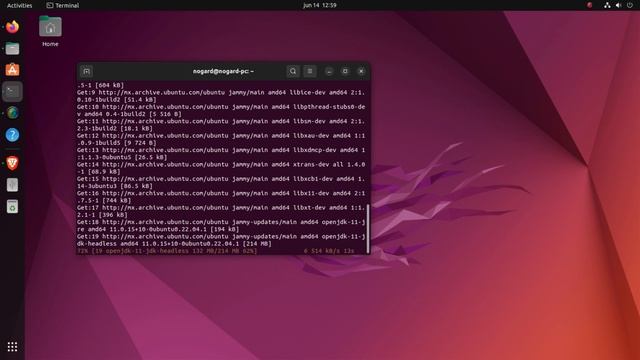Open the Trash icon in the dock

click(x=12, y=207)
